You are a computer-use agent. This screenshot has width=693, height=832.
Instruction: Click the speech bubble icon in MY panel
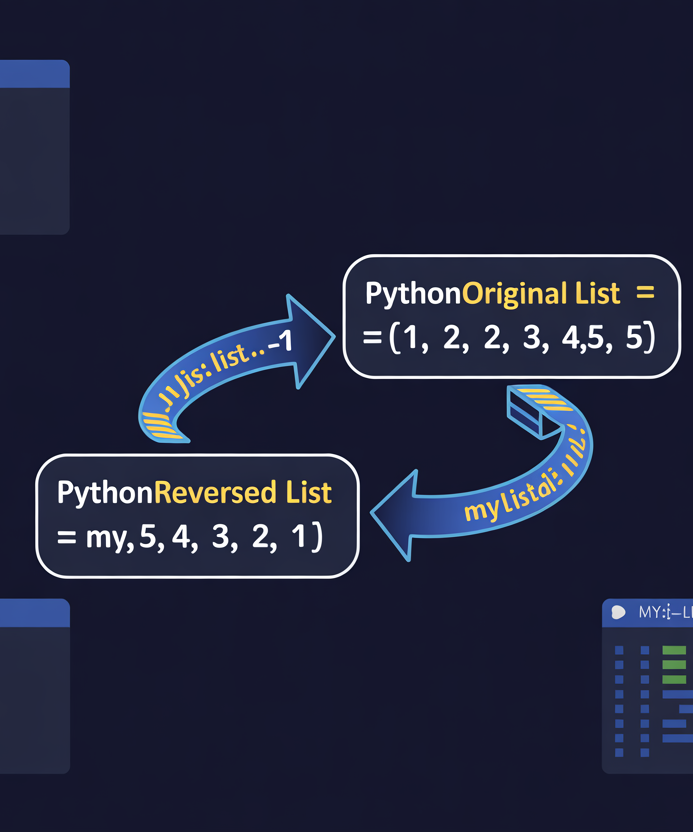[x=619, y=612]
